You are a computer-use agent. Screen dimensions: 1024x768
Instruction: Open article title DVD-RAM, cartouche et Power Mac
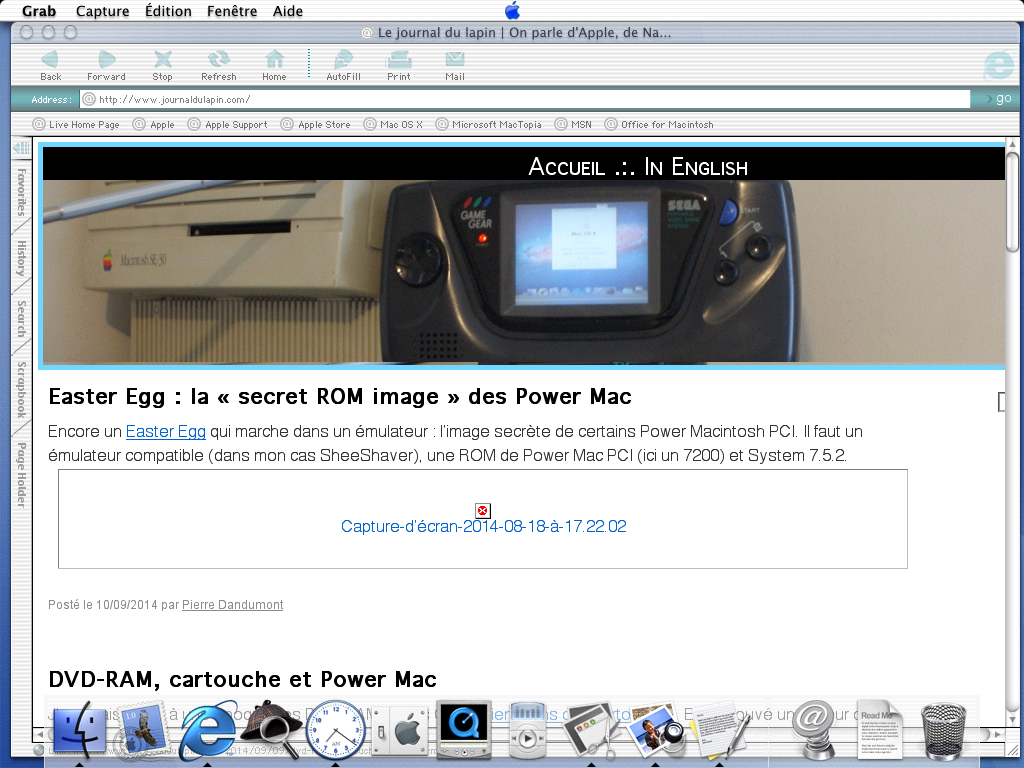(x=242, y=679)
